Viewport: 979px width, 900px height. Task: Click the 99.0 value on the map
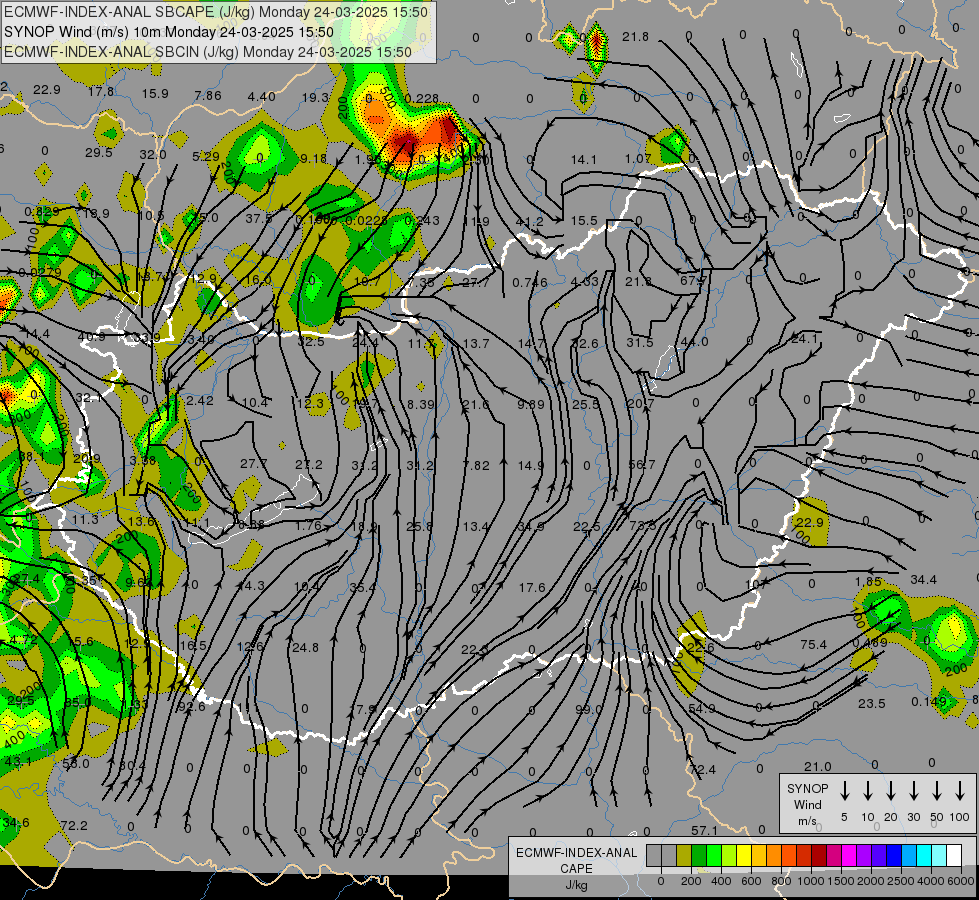589,710
